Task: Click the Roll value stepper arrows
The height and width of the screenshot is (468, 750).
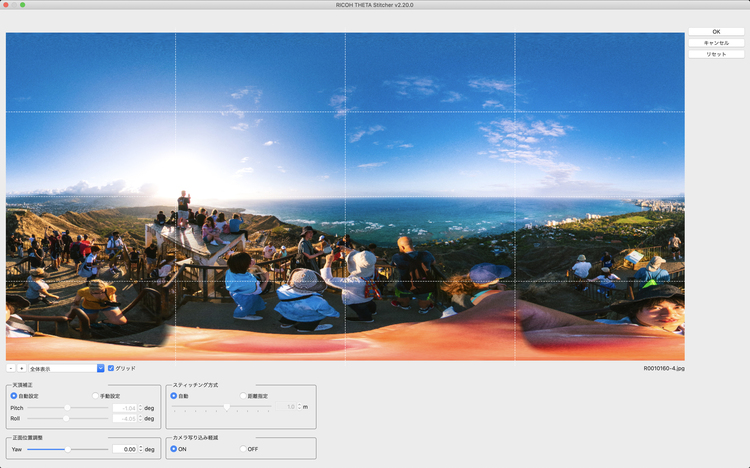Action: point(140,418)
